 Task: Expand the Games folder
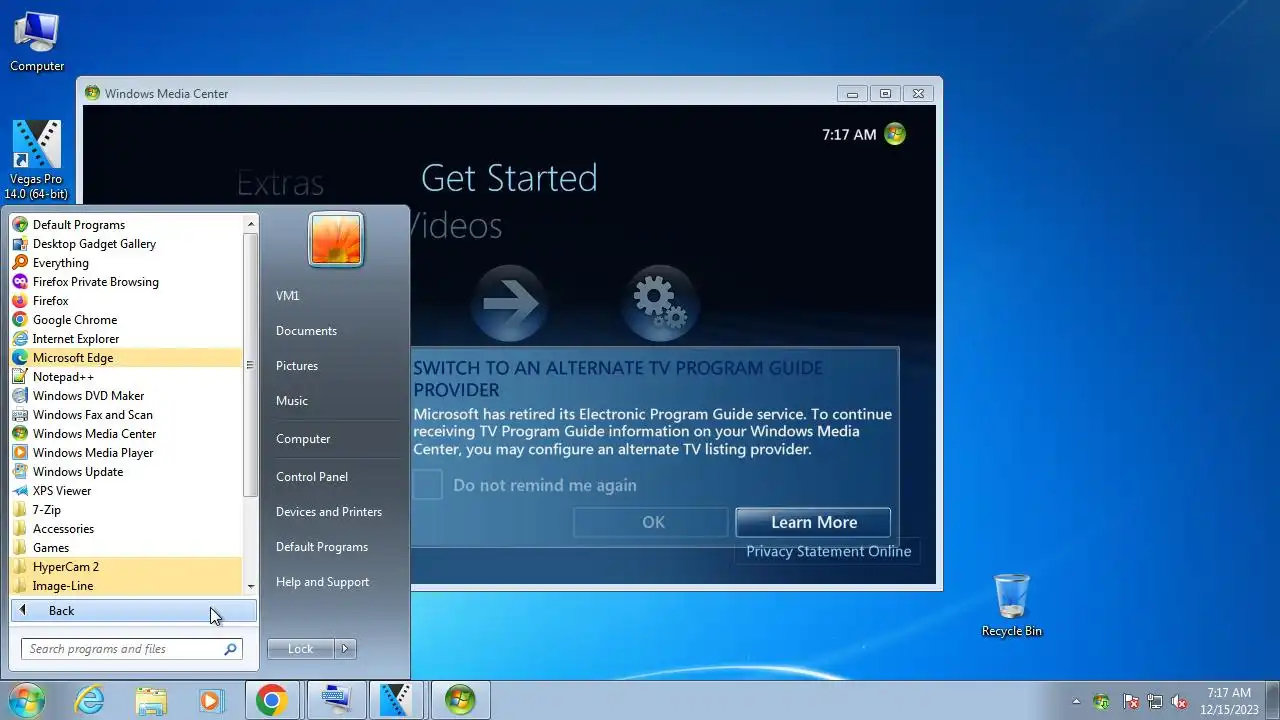[x=126, y=548]
